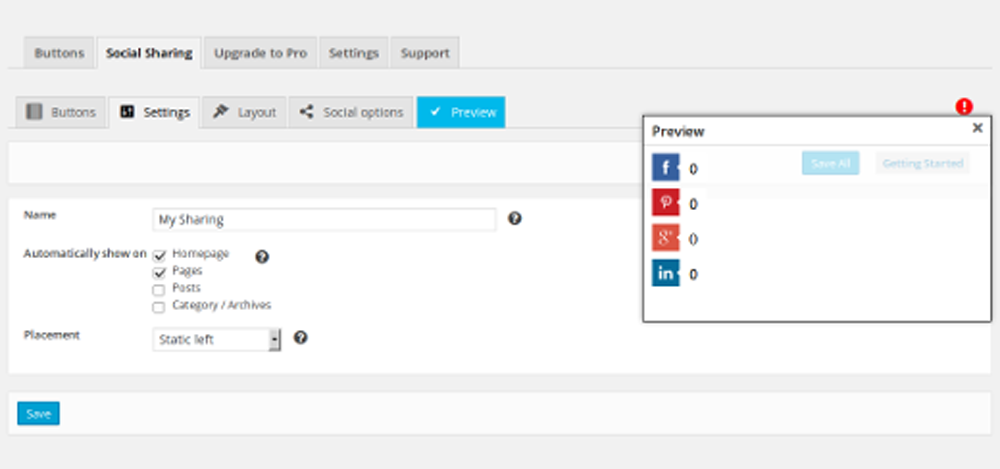Open the Support tab
1000x469 pixels.
[x=425, y=53]
